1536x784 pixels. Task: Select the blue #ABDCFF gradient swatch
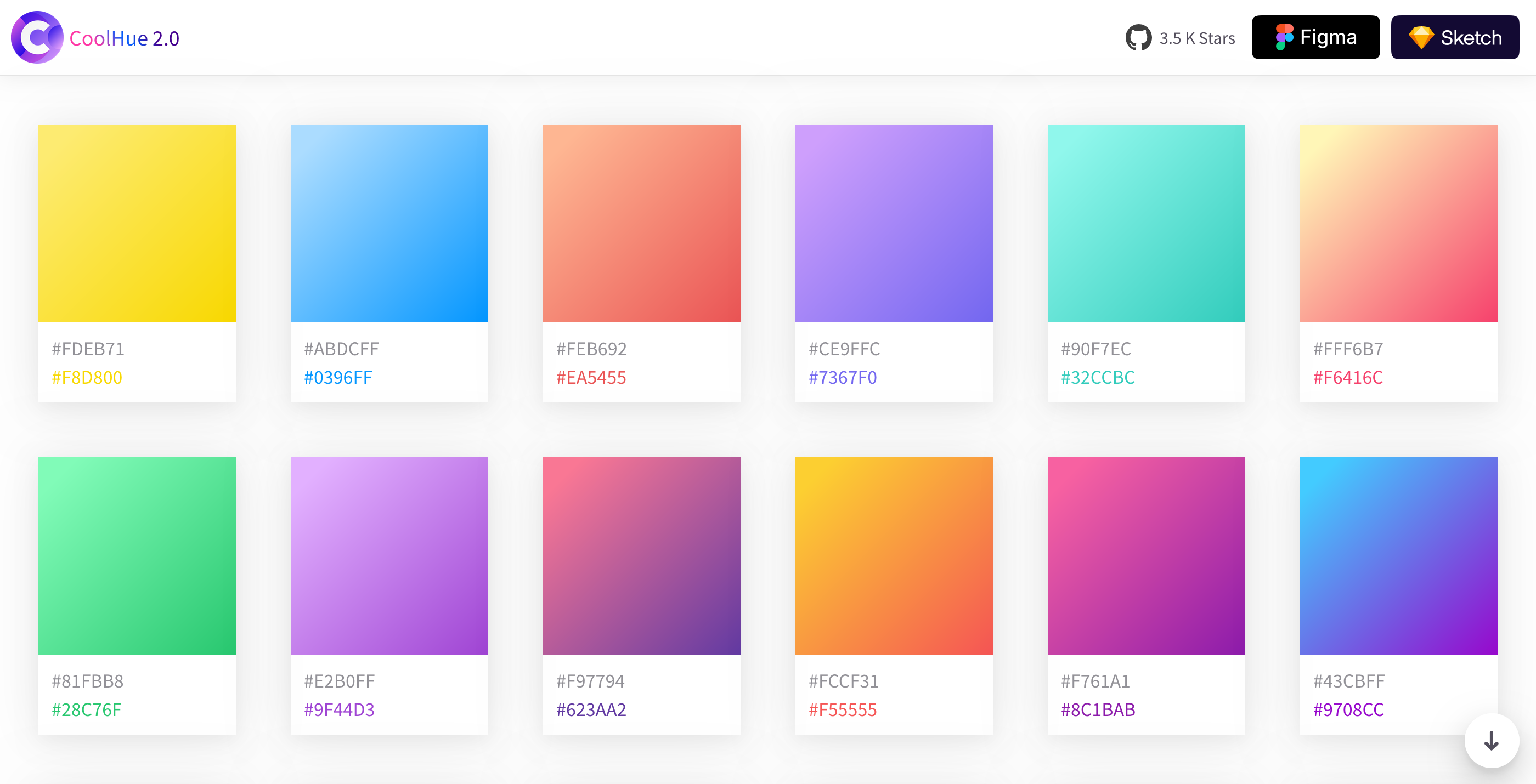coord(389,223)
